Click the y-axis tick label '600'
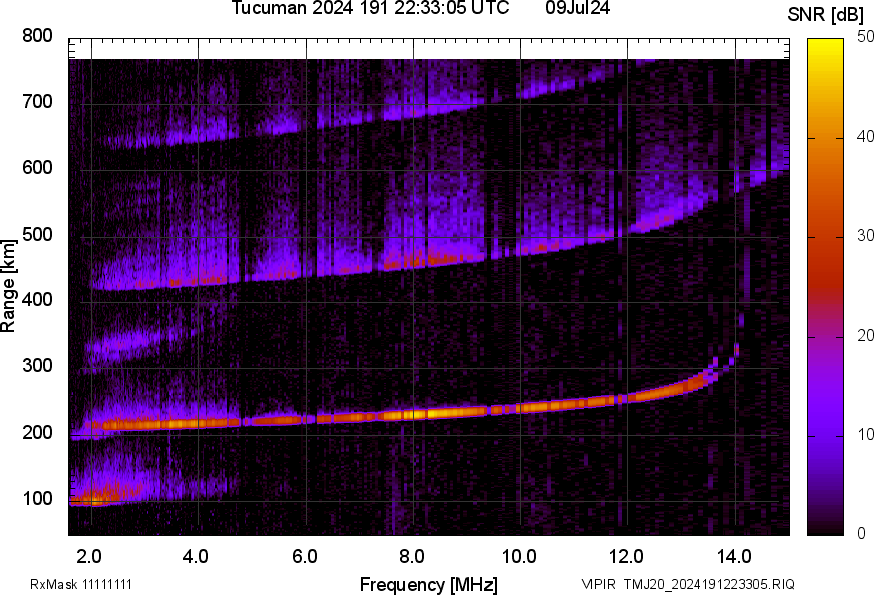 point(37,168)
